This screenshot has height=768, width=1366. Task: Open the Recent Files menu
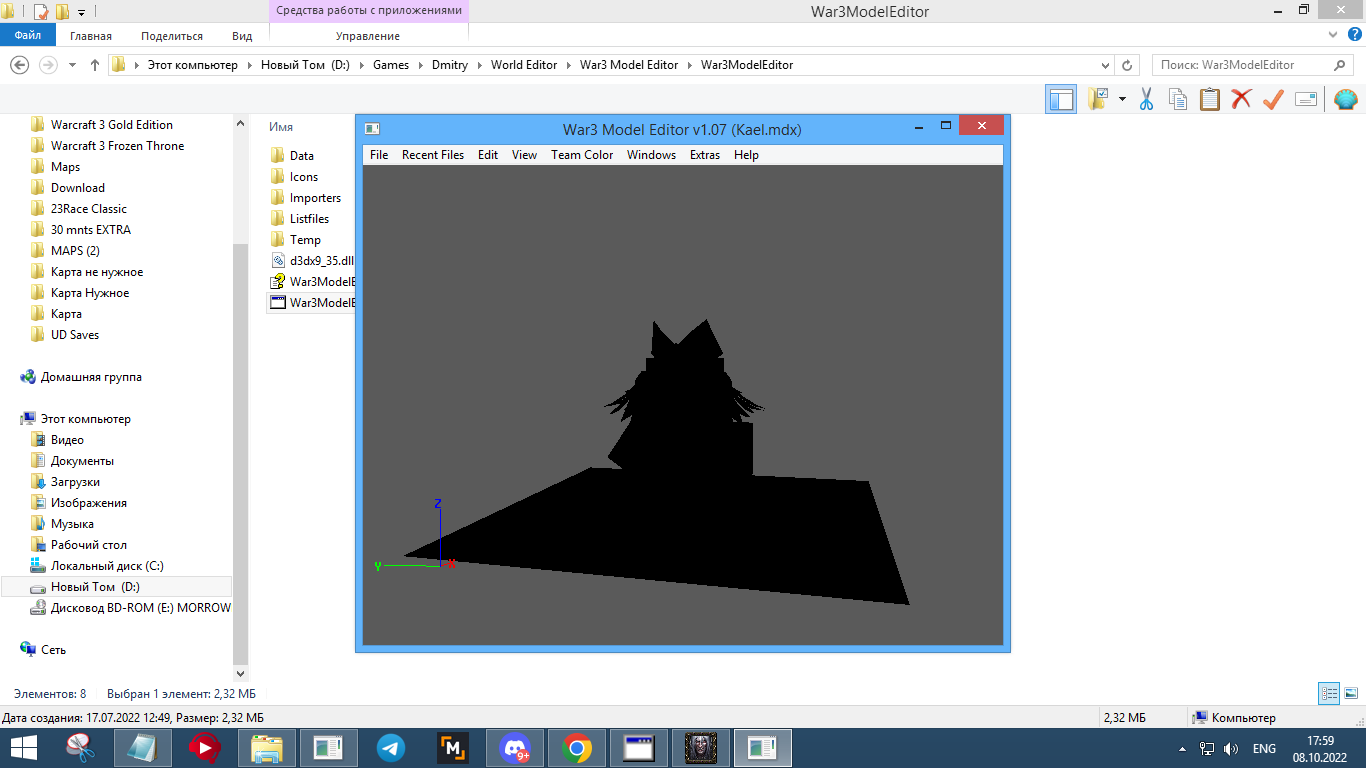click(x=433, y=155)
